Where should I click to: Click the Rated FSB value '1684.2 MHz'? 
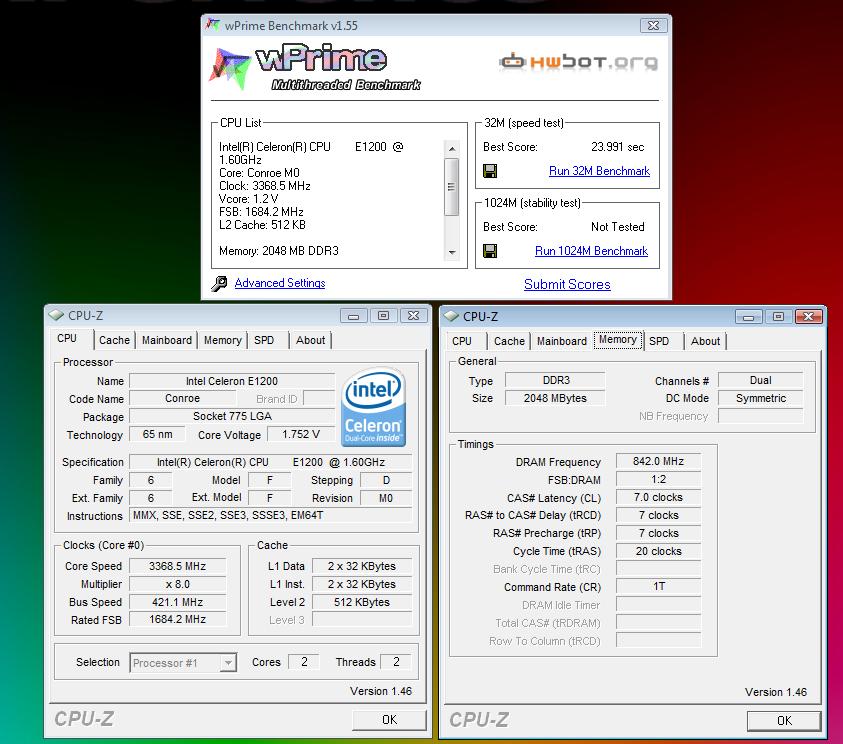coord(177,619)
